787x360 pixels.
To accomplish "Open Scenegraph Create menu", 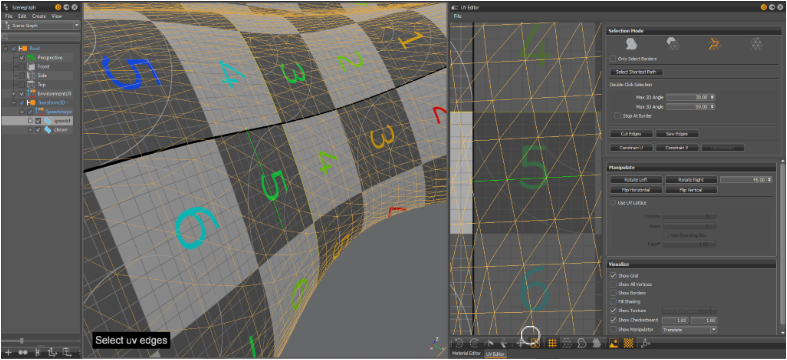I will pyautogui.click(x=39, y=16).
